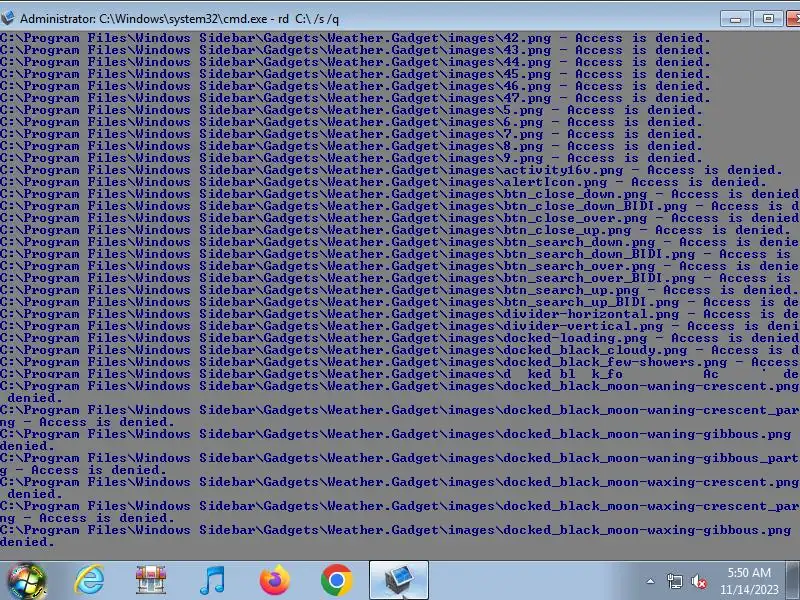Minimize the Administrator cmd window

click(x=735, y=19)
